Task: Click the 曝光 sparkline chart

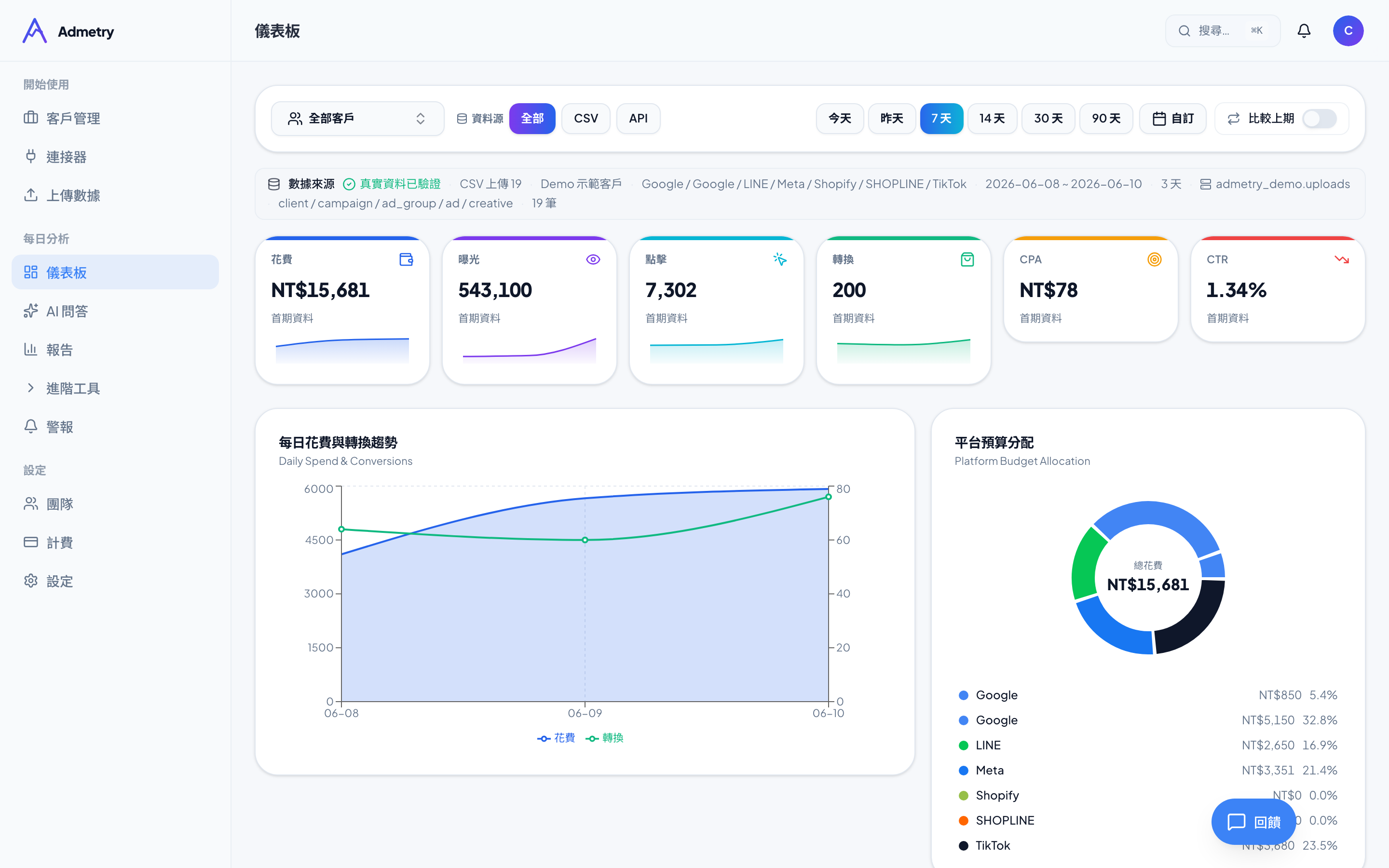Action: tap(529, 350)
